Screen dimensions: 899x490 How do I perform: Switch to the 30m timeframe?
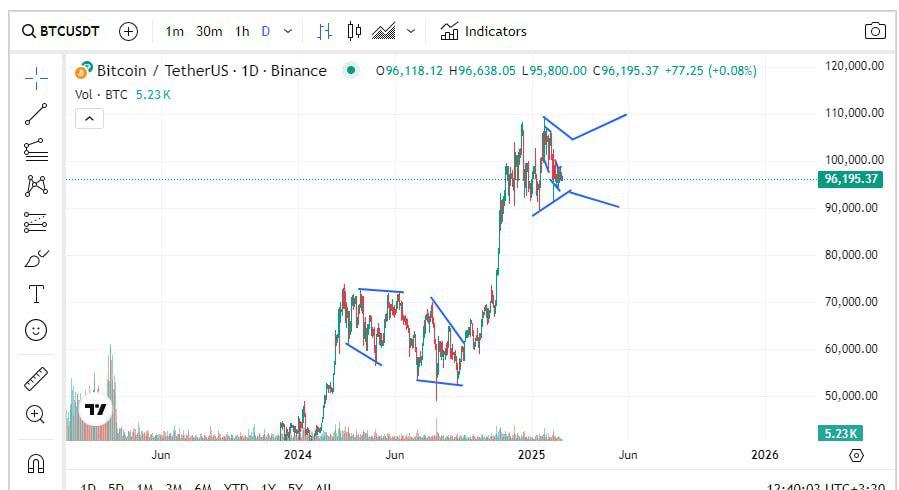[x=209, y=31]
